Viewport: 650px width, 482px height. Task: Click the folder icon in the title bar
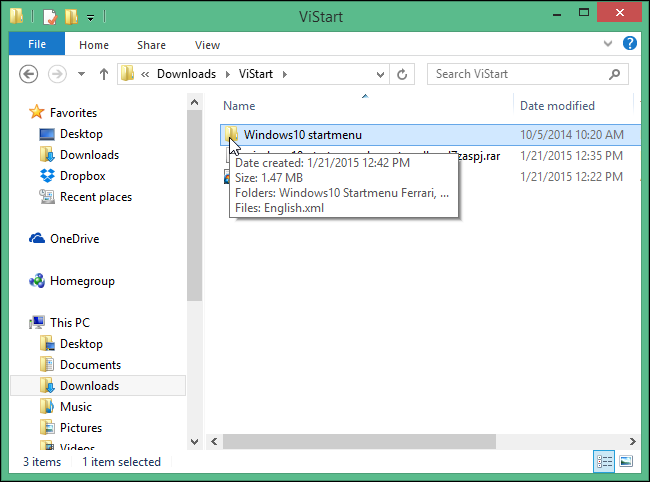(17, 16)
